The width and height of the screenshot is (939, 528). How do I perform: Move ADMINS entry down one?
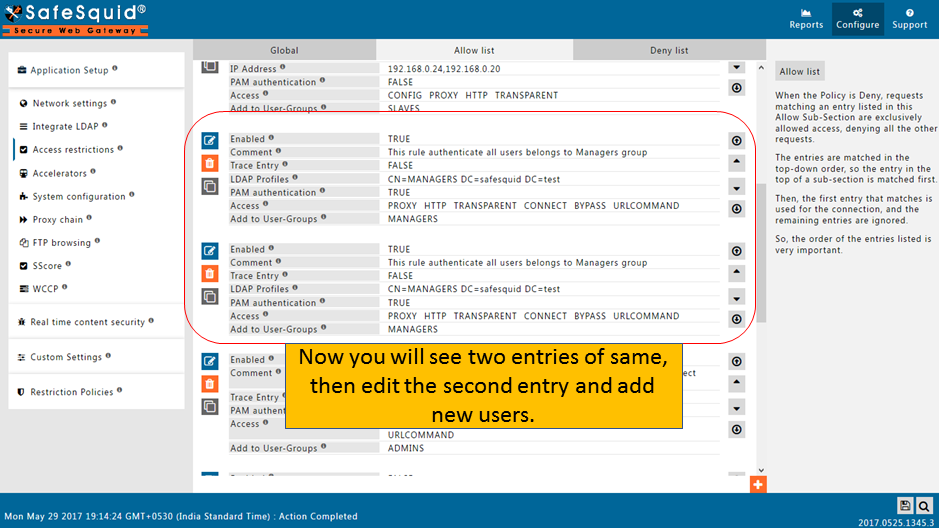click(737, 408)
